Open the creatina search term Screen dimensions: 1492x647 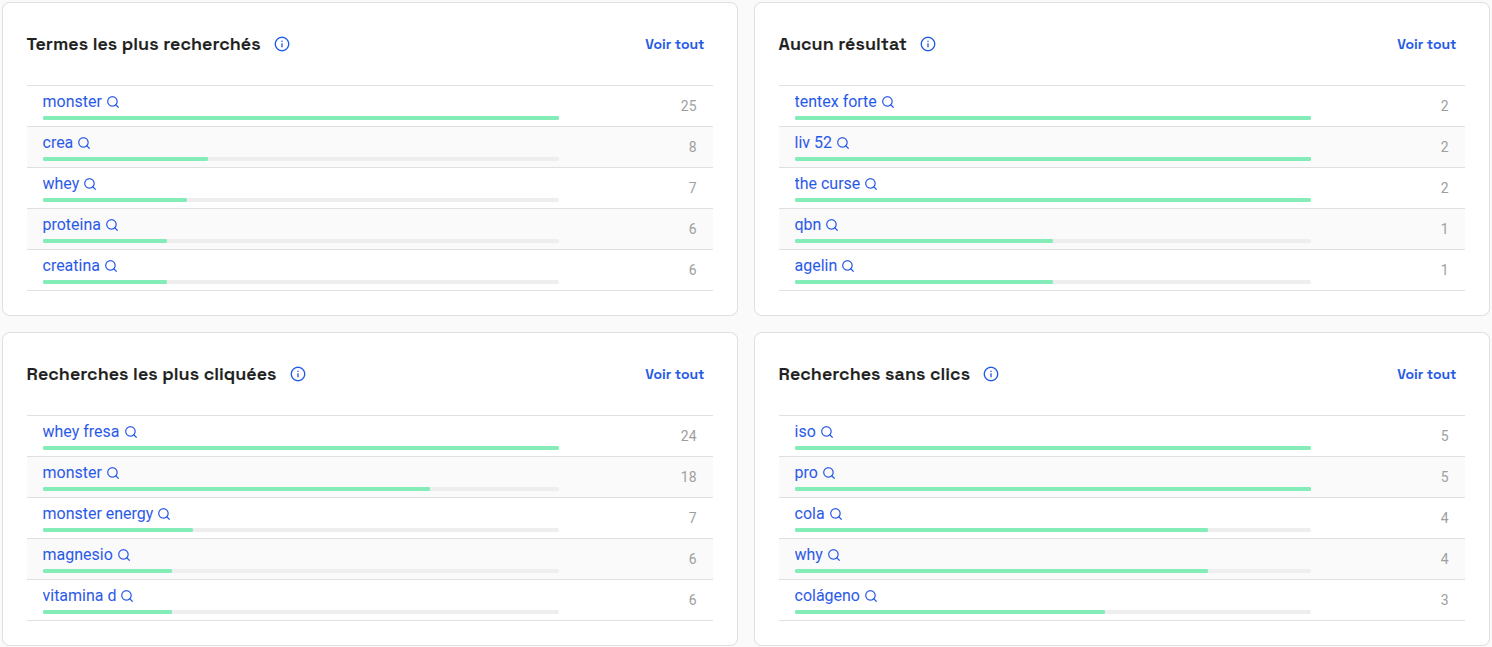click(x=71, y=266)
